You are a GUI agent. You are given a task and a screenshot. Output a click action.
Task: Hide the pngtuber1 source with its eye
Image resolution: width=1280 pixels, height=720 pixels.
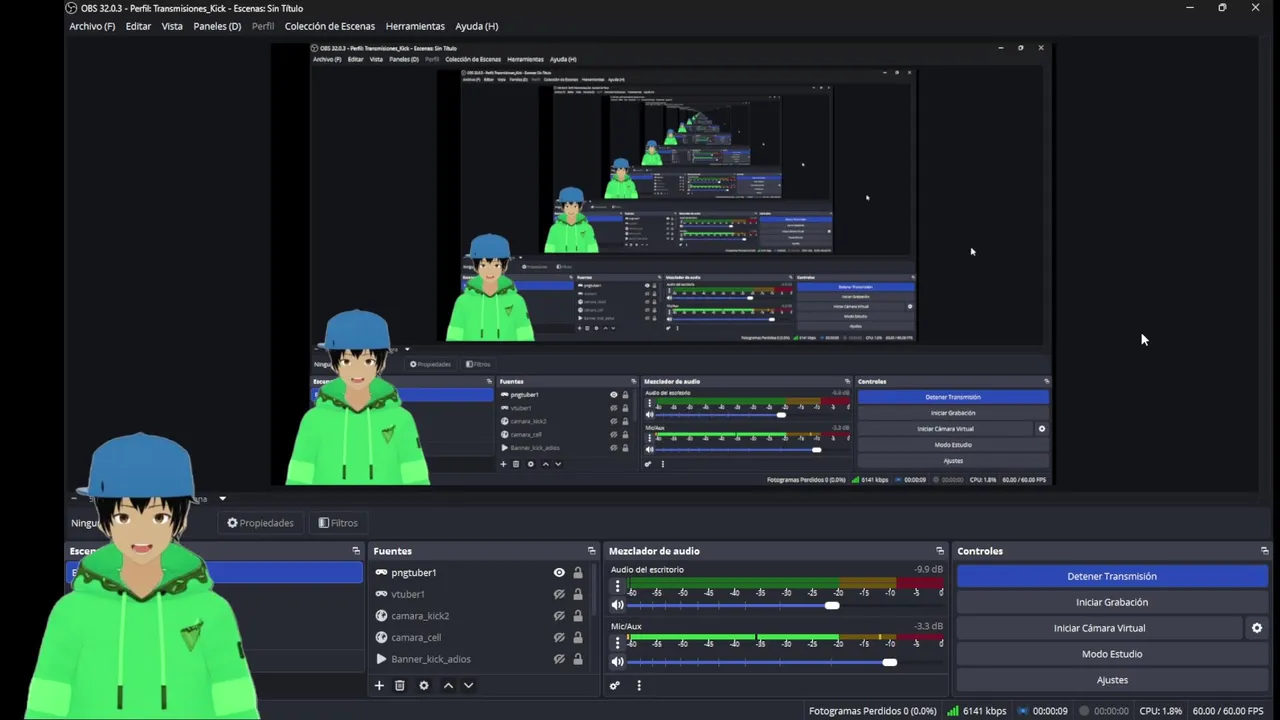tap(559, 573)
